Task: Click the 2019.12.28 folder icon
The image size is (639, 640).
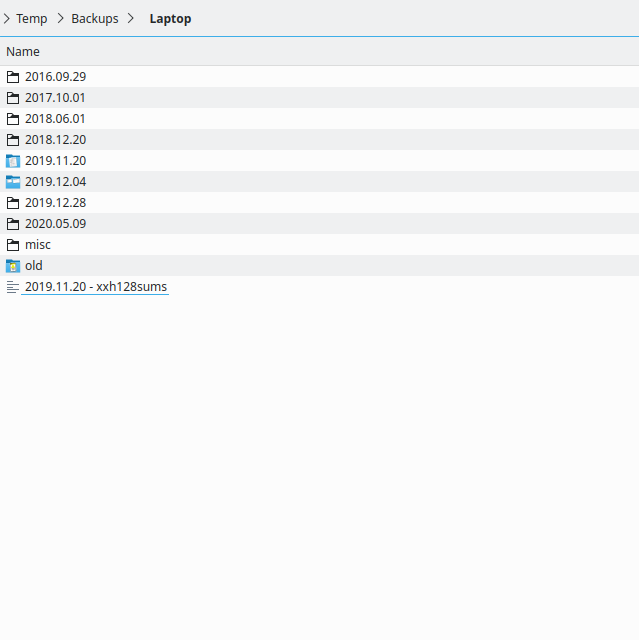Action: point(13,203)
